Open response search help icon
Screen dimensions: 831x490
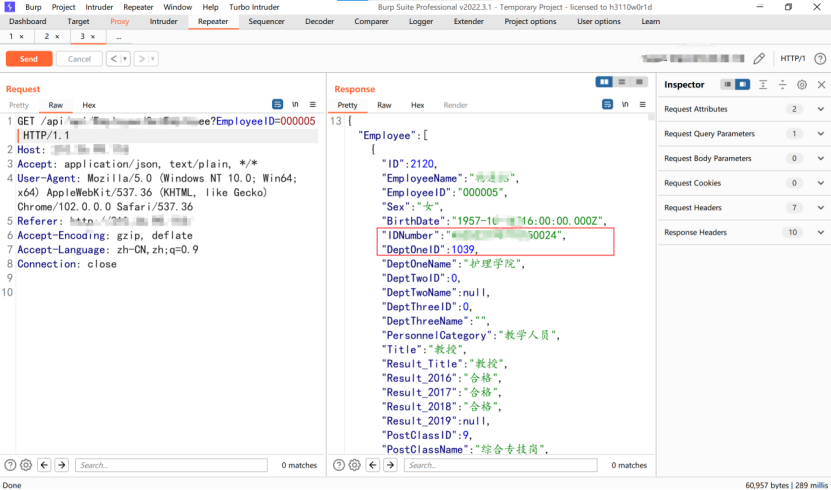(339, 465)
